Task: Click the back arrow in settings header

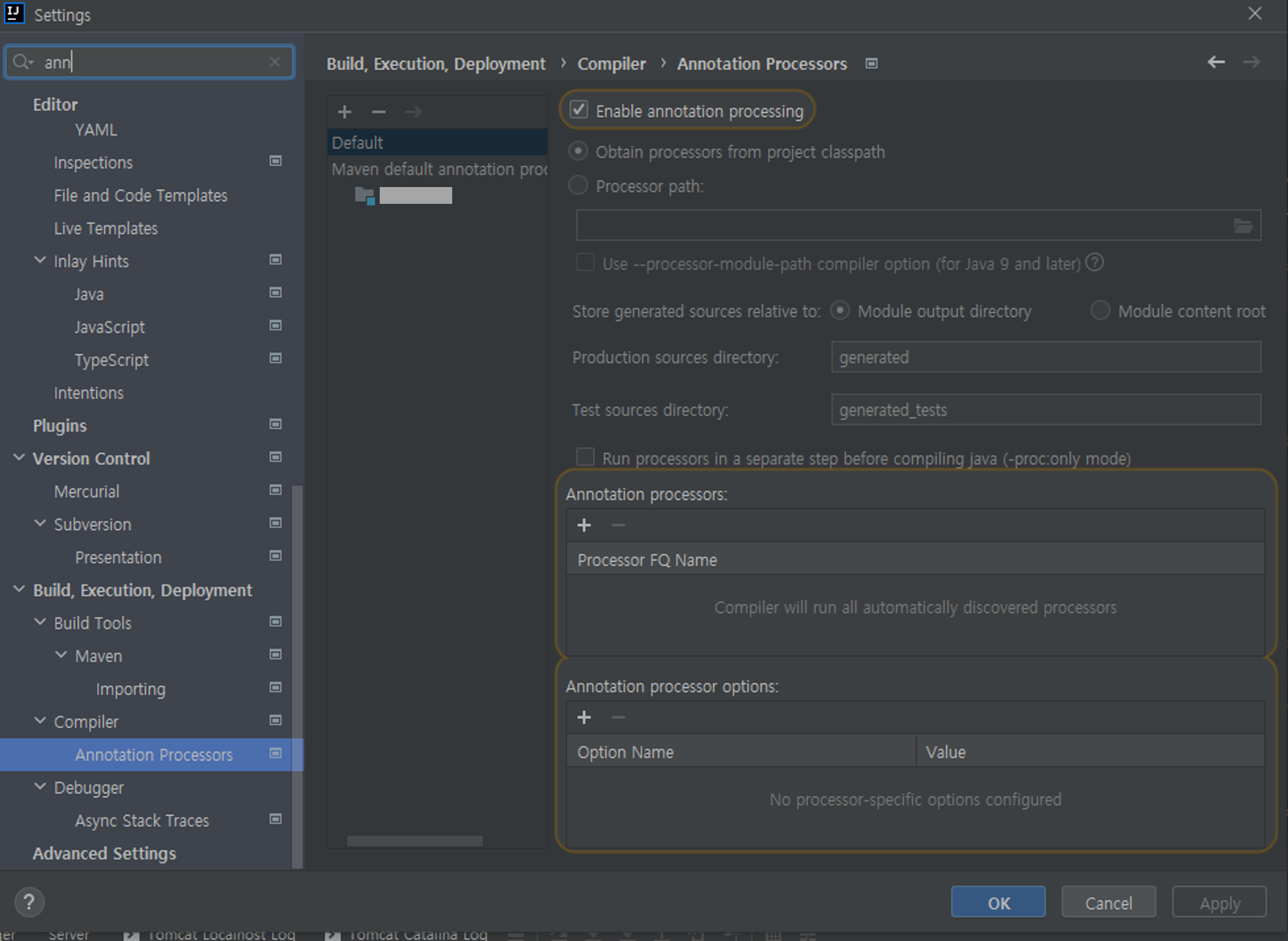Action: 1216,62
